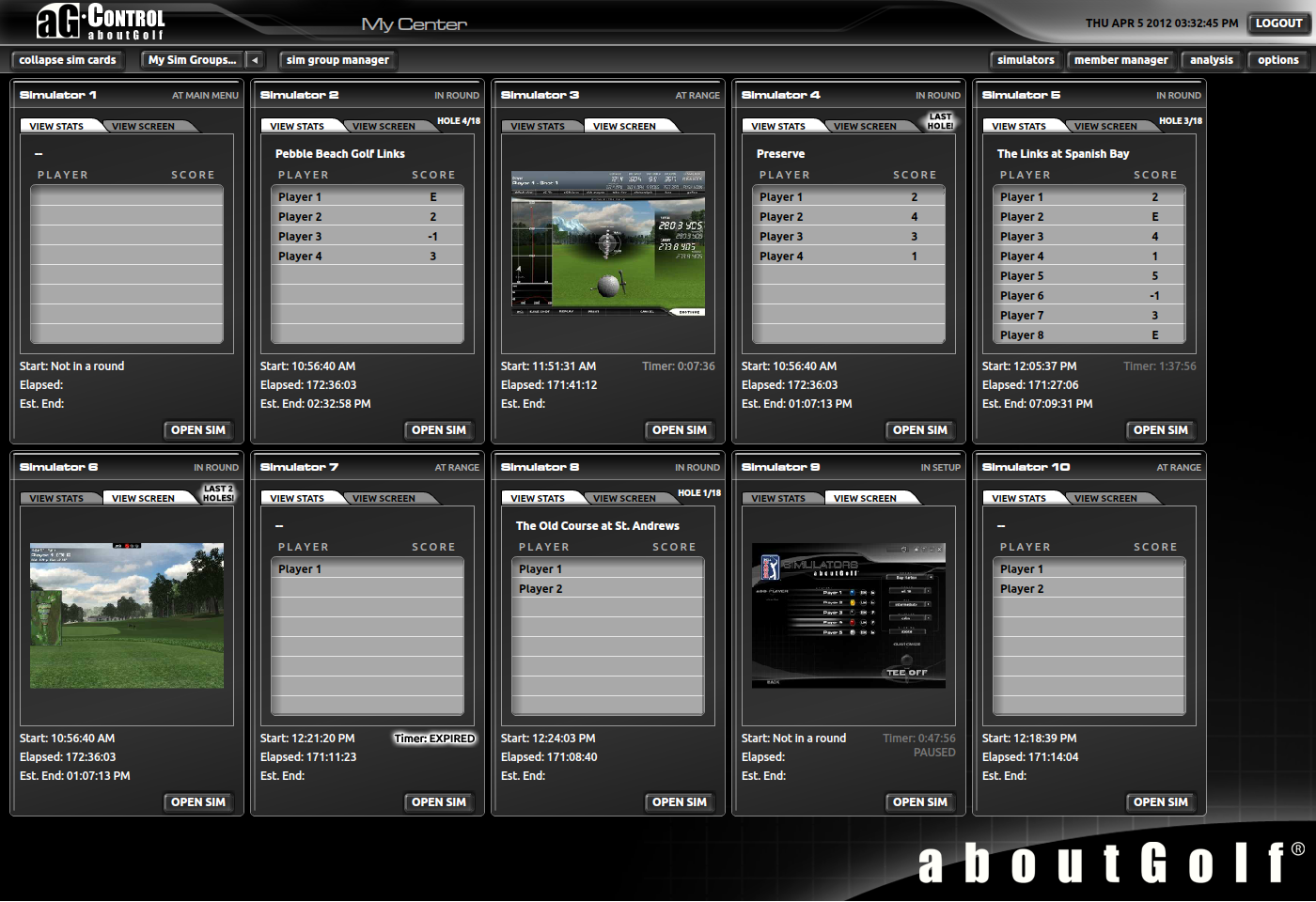
Task: Click the Last Hole badge on Simulator 4
Action: (x=940, y=121)
